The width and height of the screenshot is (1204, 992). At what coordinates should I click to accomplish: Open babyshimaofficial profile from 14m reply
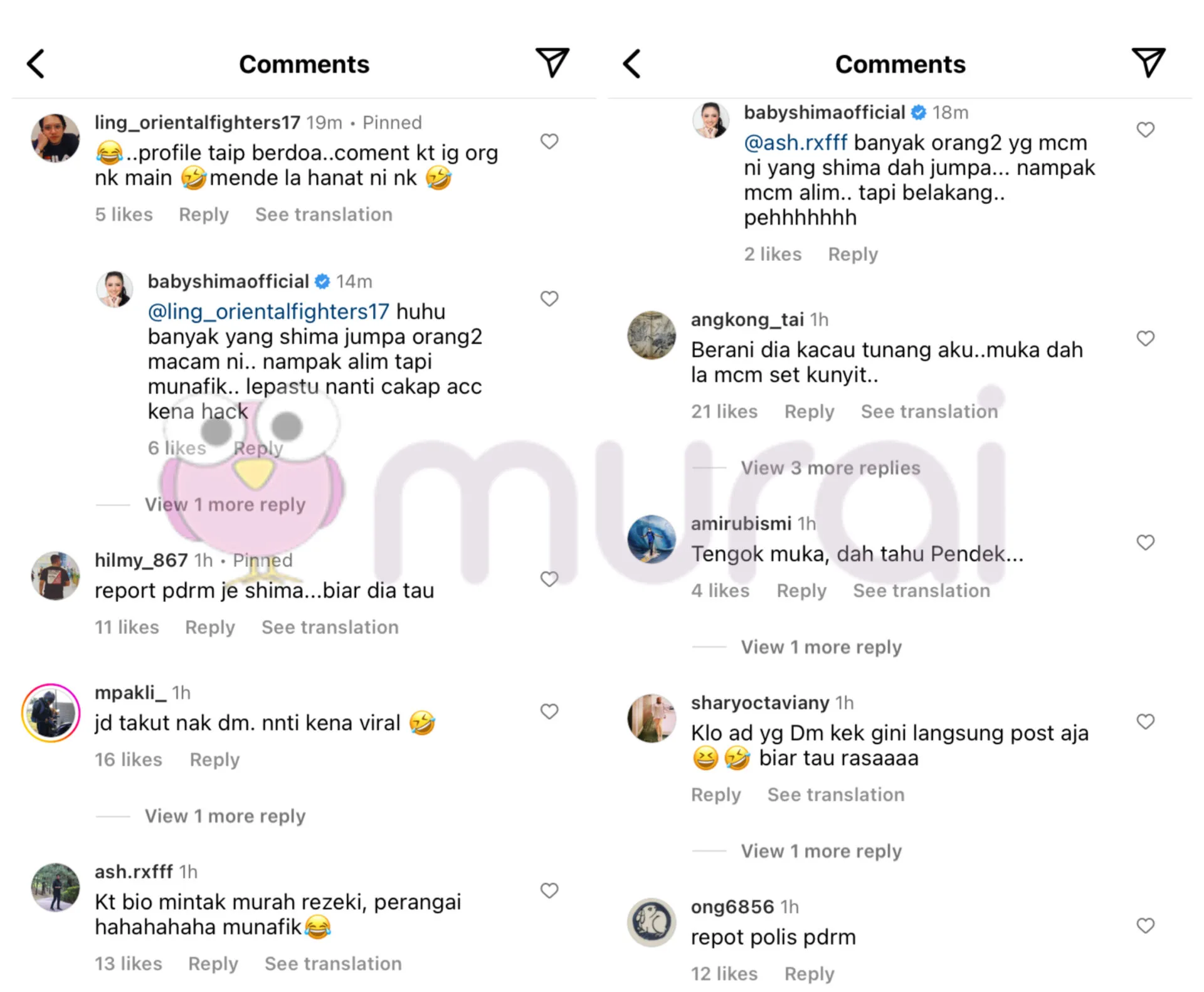tap(228, 282)
